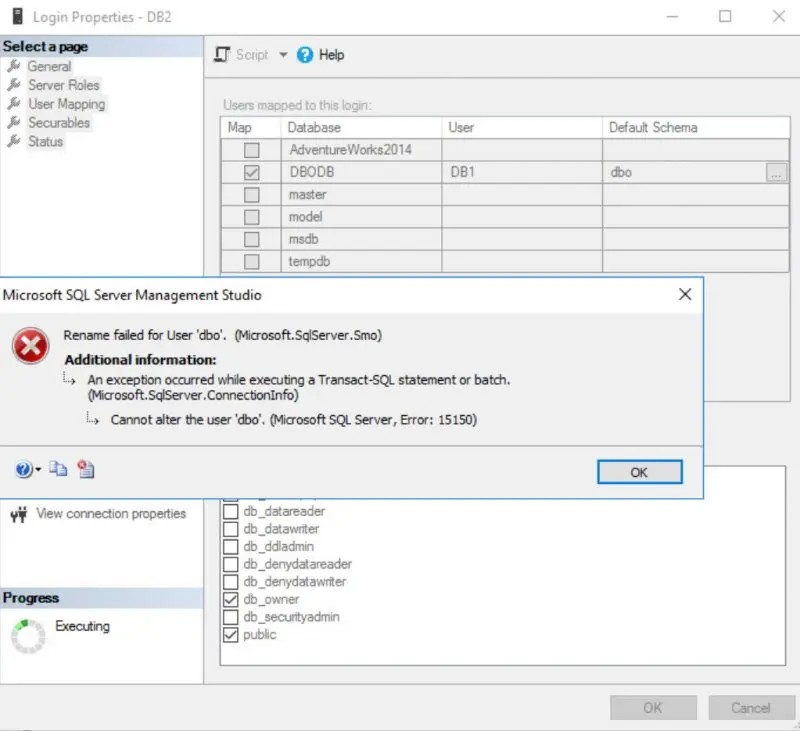Image resolution: width=800 pixels, height=731 pixels.
Task: Click the 'Rename failed for User dbo' message
Action: click(222, 335)
